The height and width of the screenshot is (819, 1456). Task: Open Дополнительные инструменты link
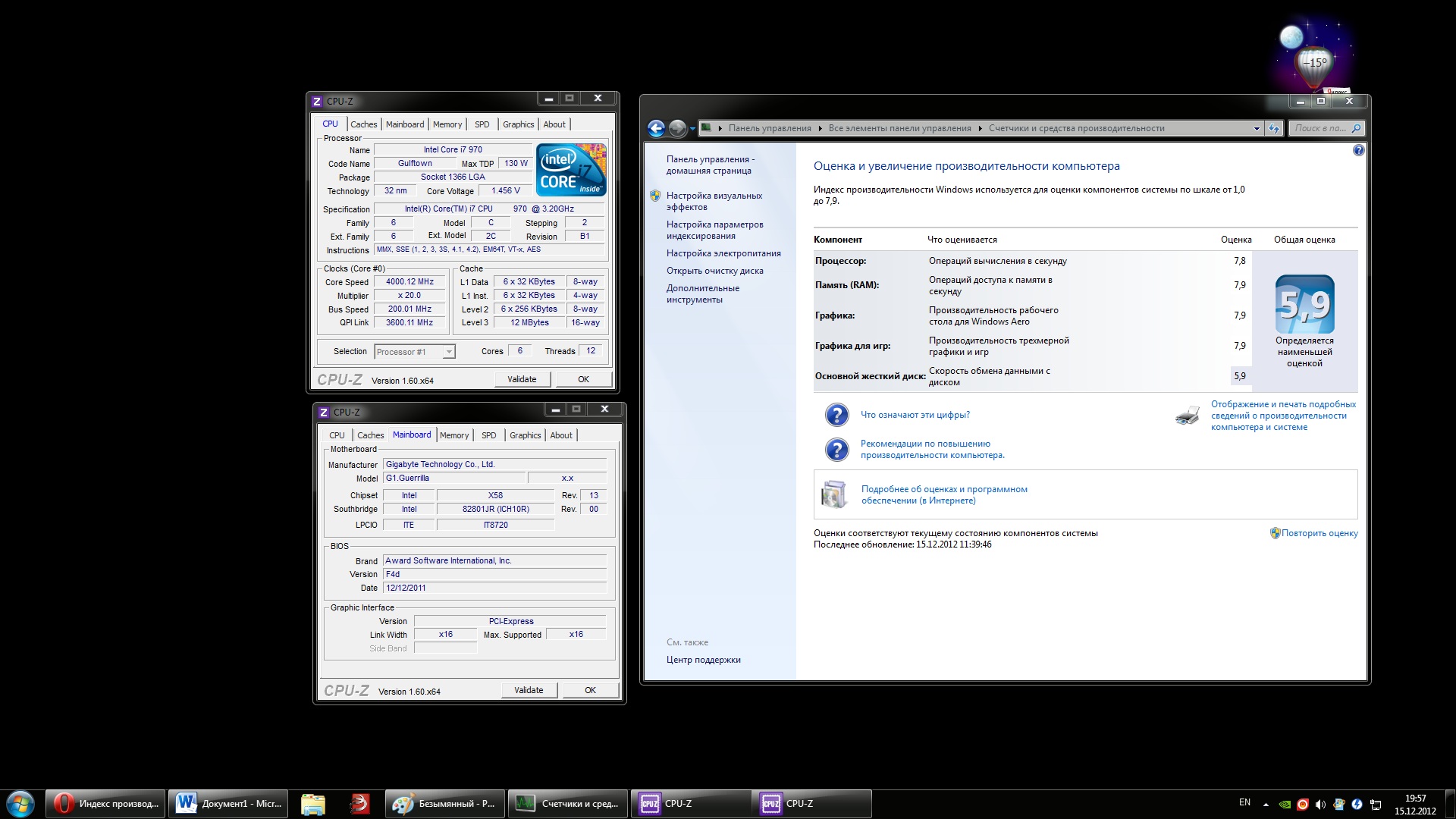[703, 294]
